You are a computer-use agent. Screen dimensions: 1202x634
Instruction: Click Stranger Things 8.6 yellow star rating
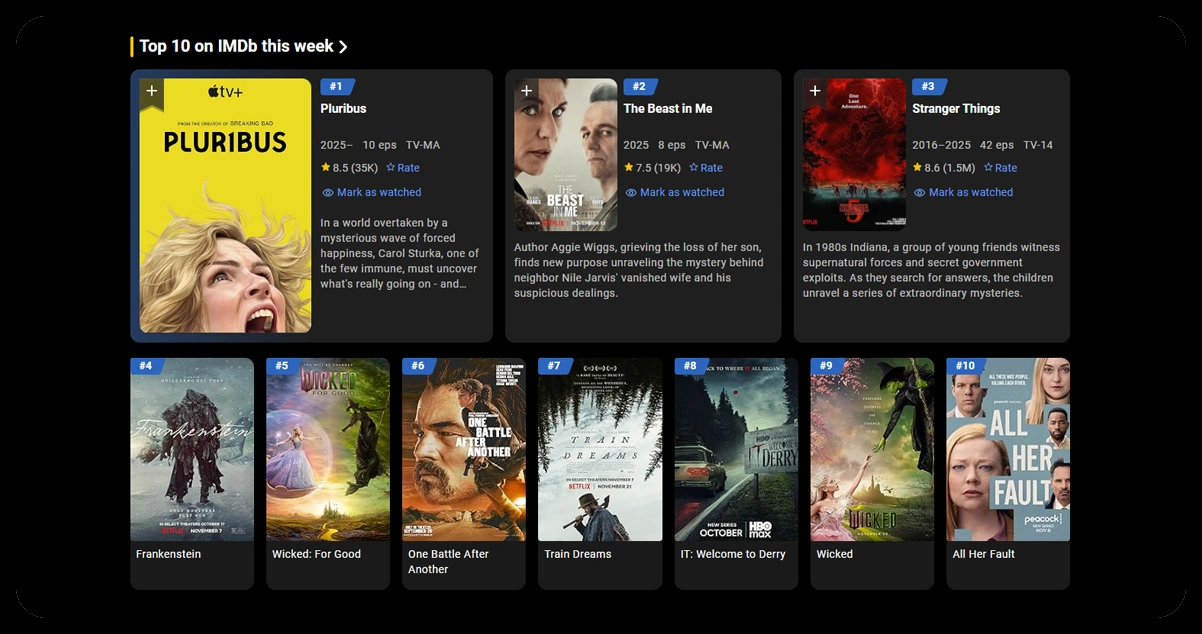917,168
